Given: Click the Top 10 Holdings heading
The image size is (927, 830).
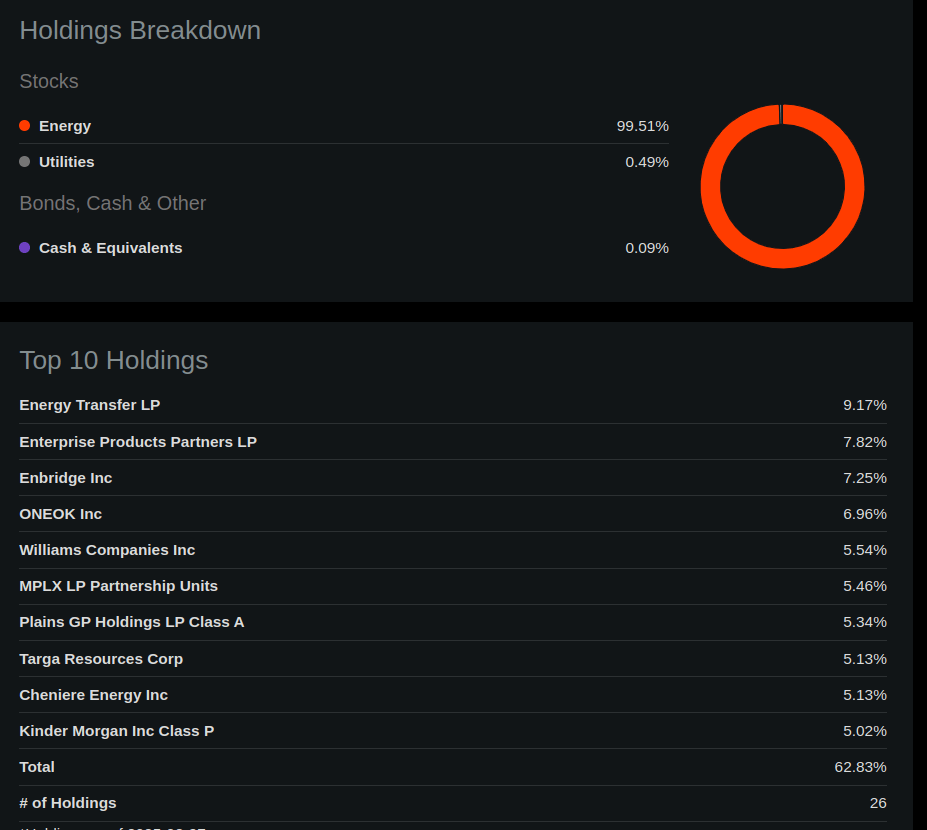Looking at the screenshot, I should [114, 360].
